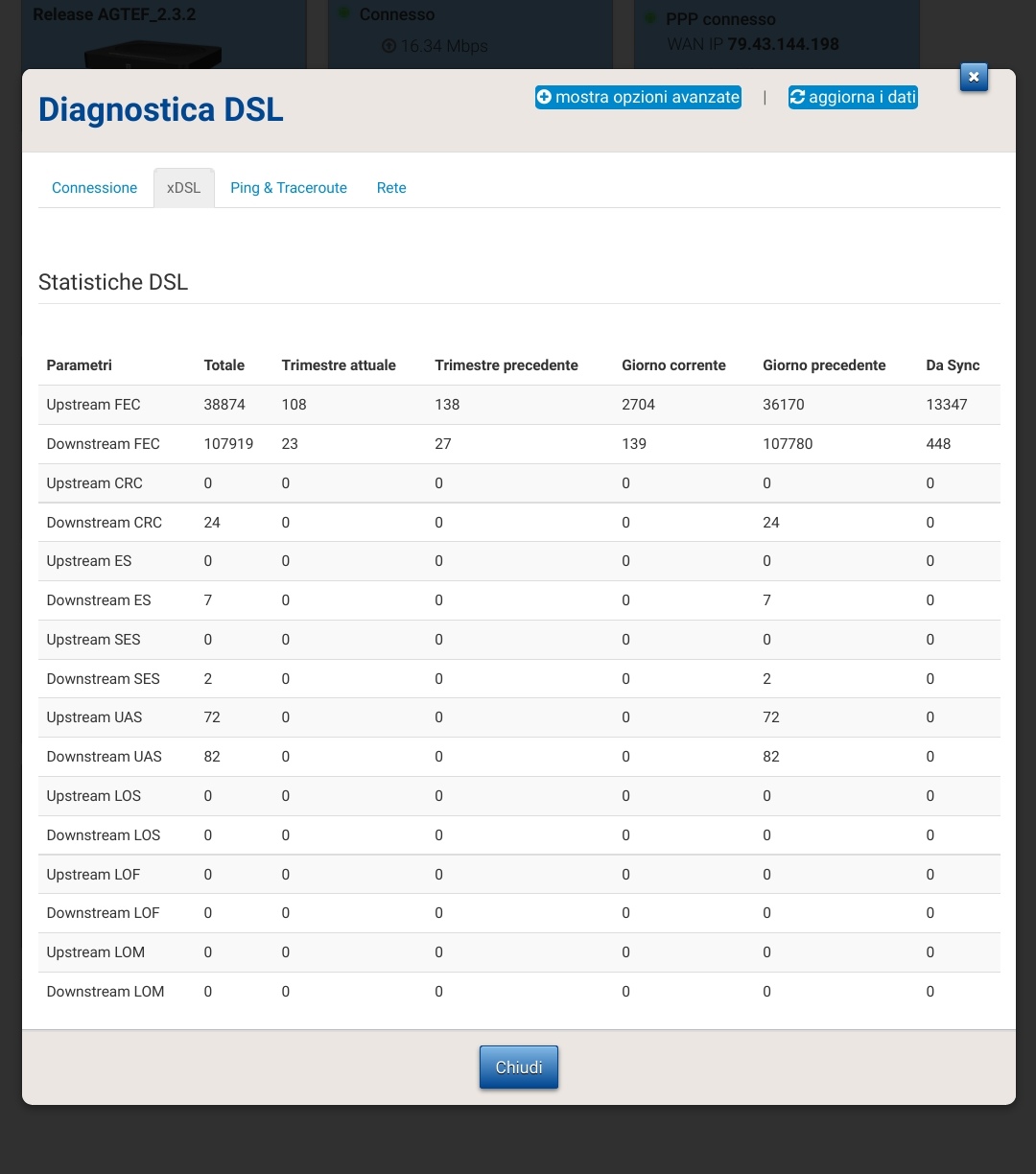Click mostra opzioni avanzate button
The width and height of the screenshot is (1036, 1174).
[x=638, y=97]
